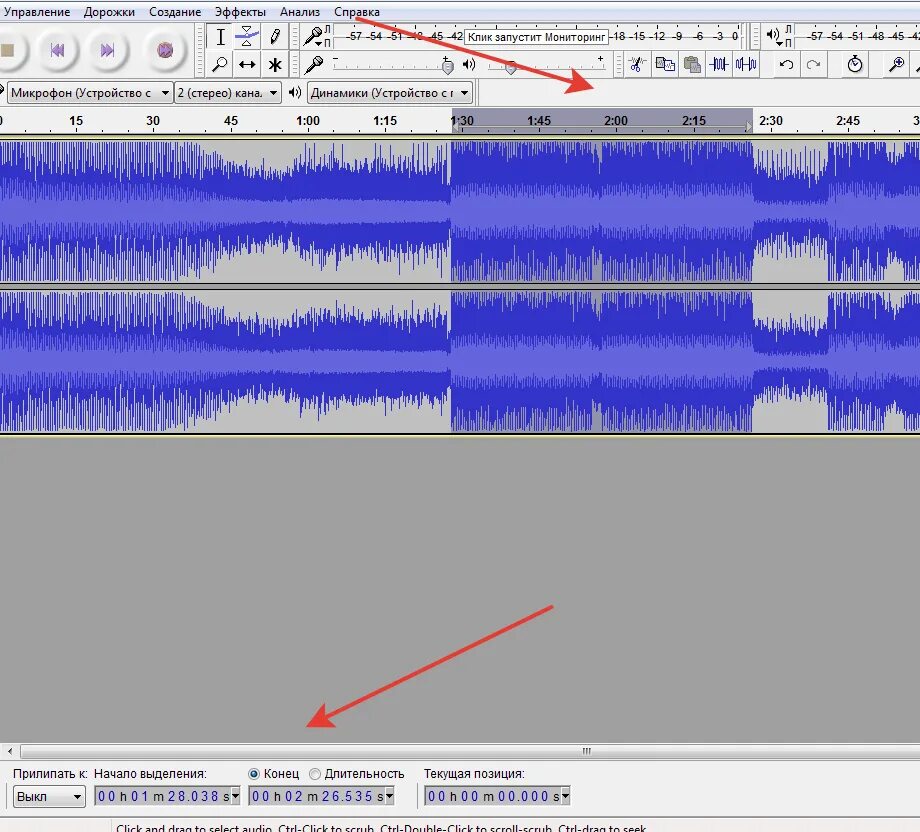The width and height of the screenshot is (920, 832).
Task: Click the 2:30 mark on timeline ruler
Action: [770, 121]
